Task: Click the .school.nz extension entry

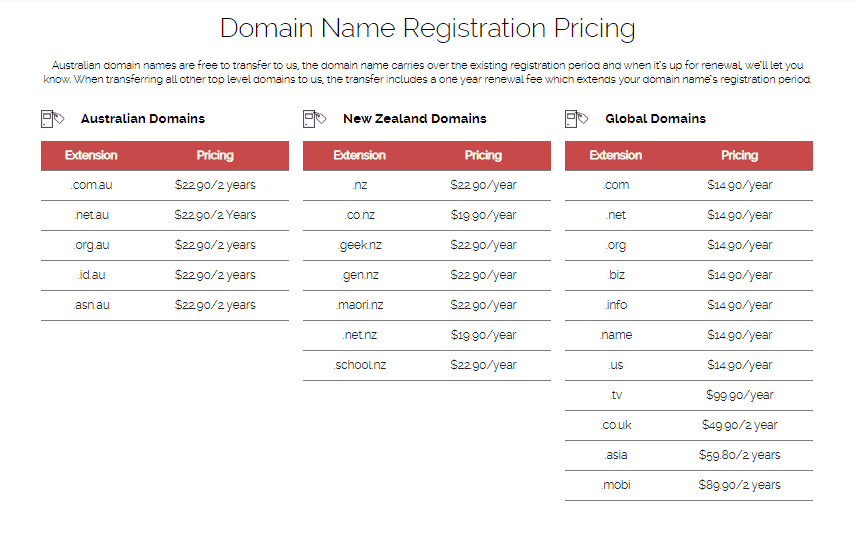Action: tap(360, 365)
